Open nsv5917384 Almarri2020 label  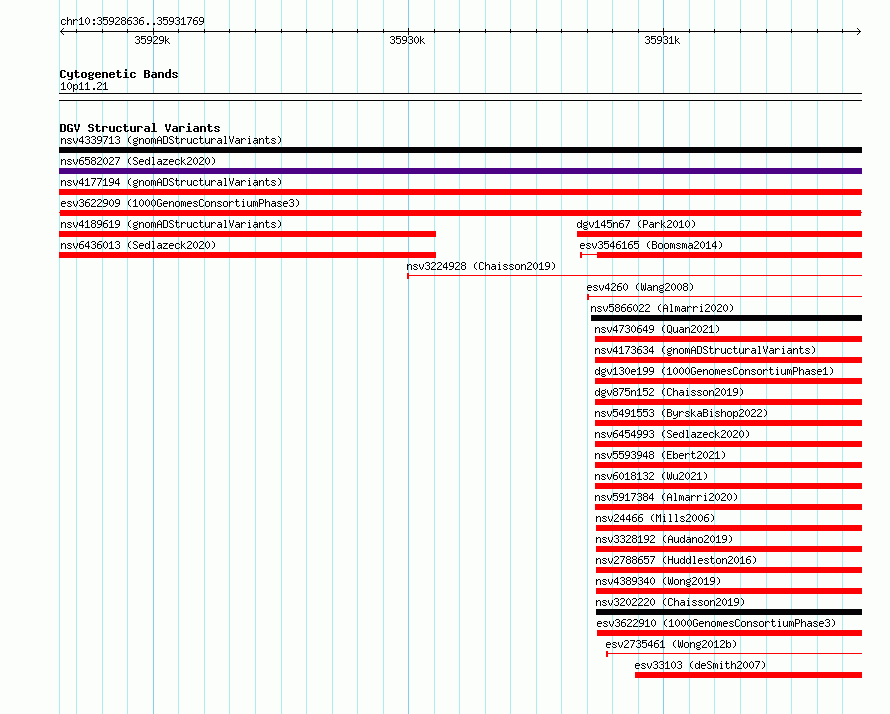666,497
